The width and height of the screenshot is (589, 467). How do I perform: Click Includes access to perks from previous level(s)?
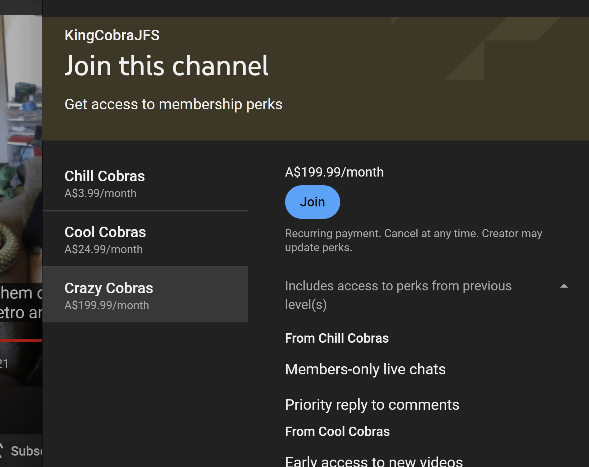(x=398, y=295)
